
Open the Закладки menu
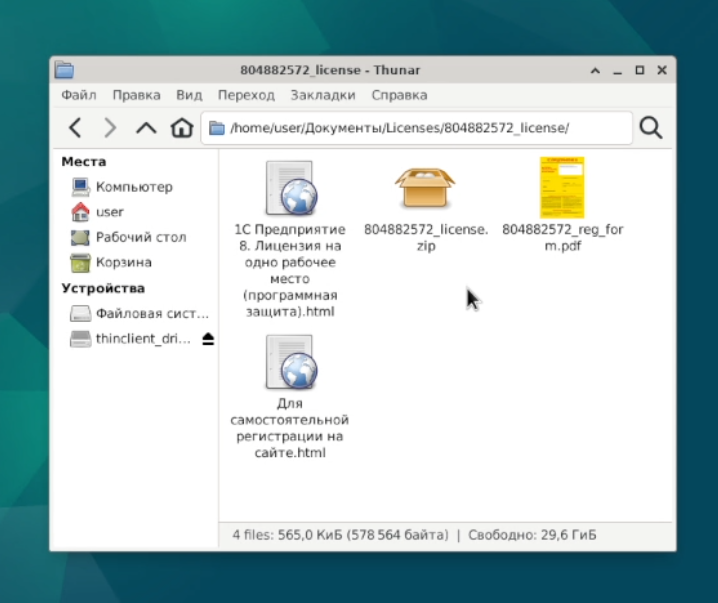point(323,95)
